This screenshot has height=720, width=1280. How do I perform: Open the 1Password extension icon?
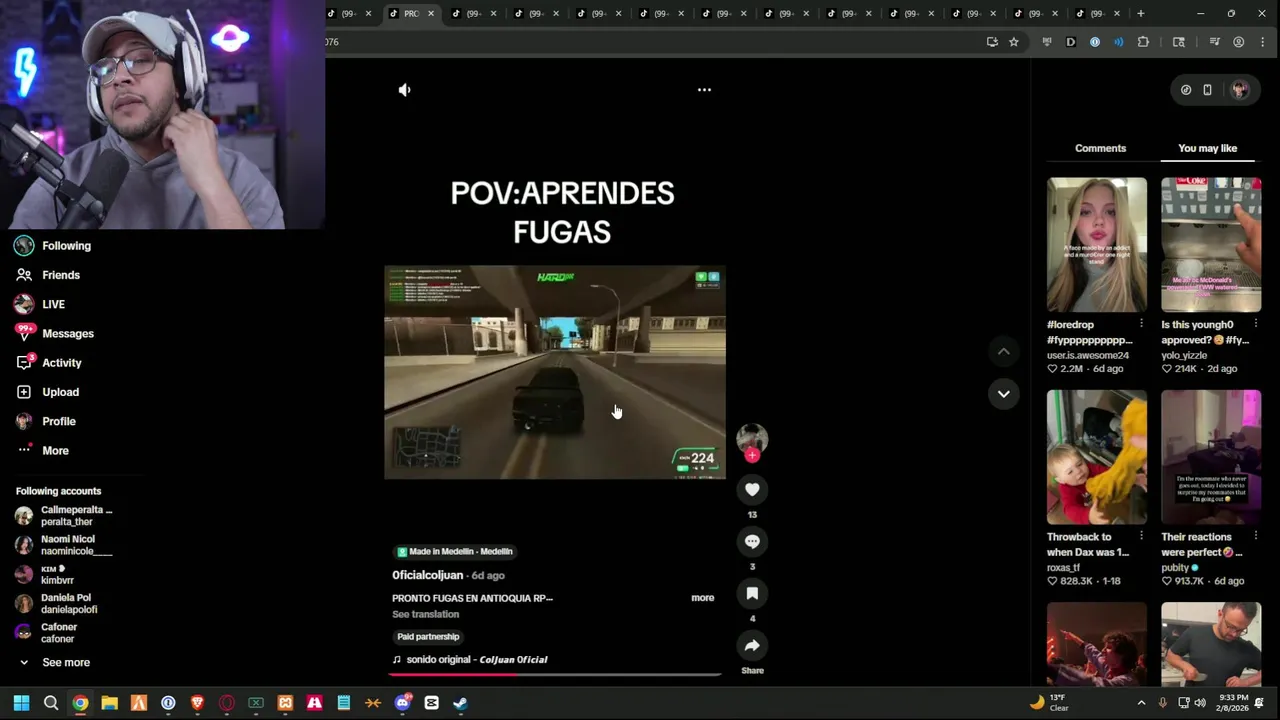click(x=1095, y=42)
